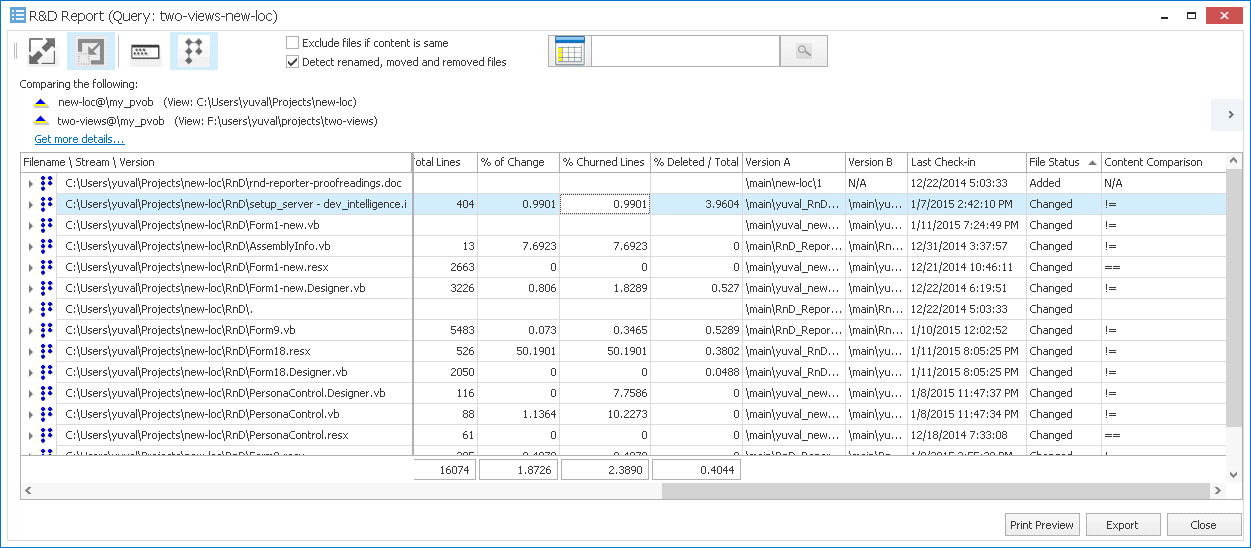
Task: Click the calendar grid icon beside search box
Action: 569,52
